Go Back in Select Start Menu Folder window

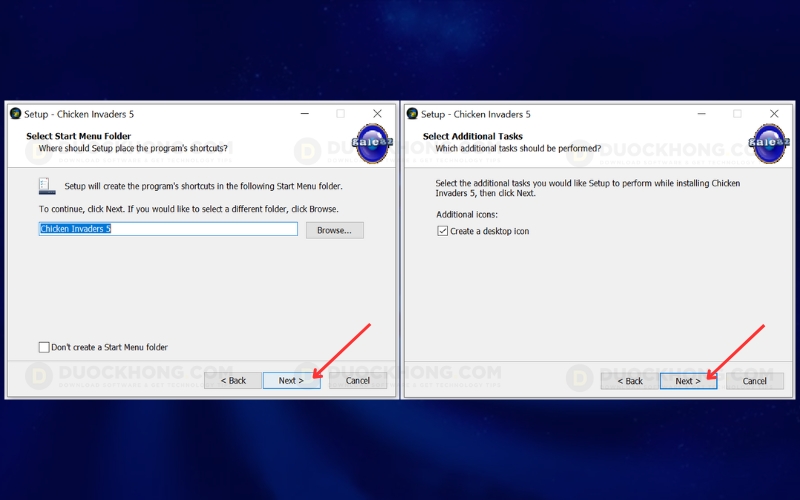click(x=233, y=381)
